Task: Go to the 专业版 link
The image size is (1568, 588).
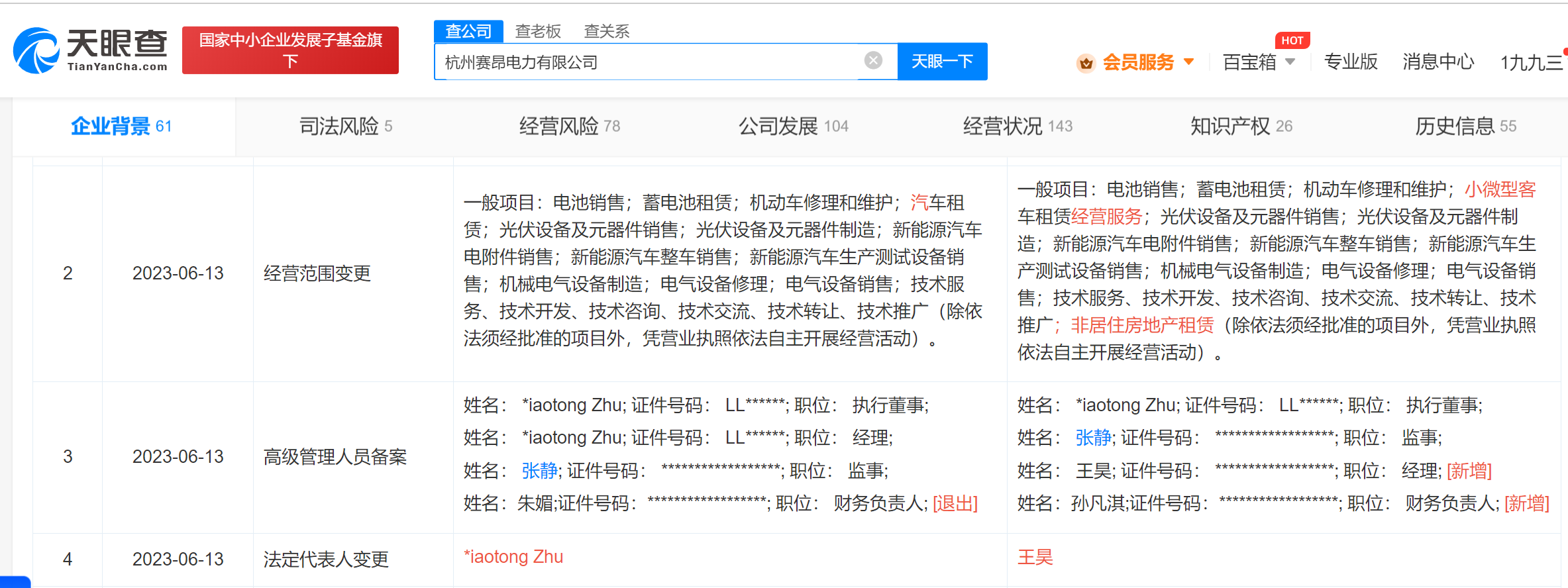Action: pos(1351,62)
